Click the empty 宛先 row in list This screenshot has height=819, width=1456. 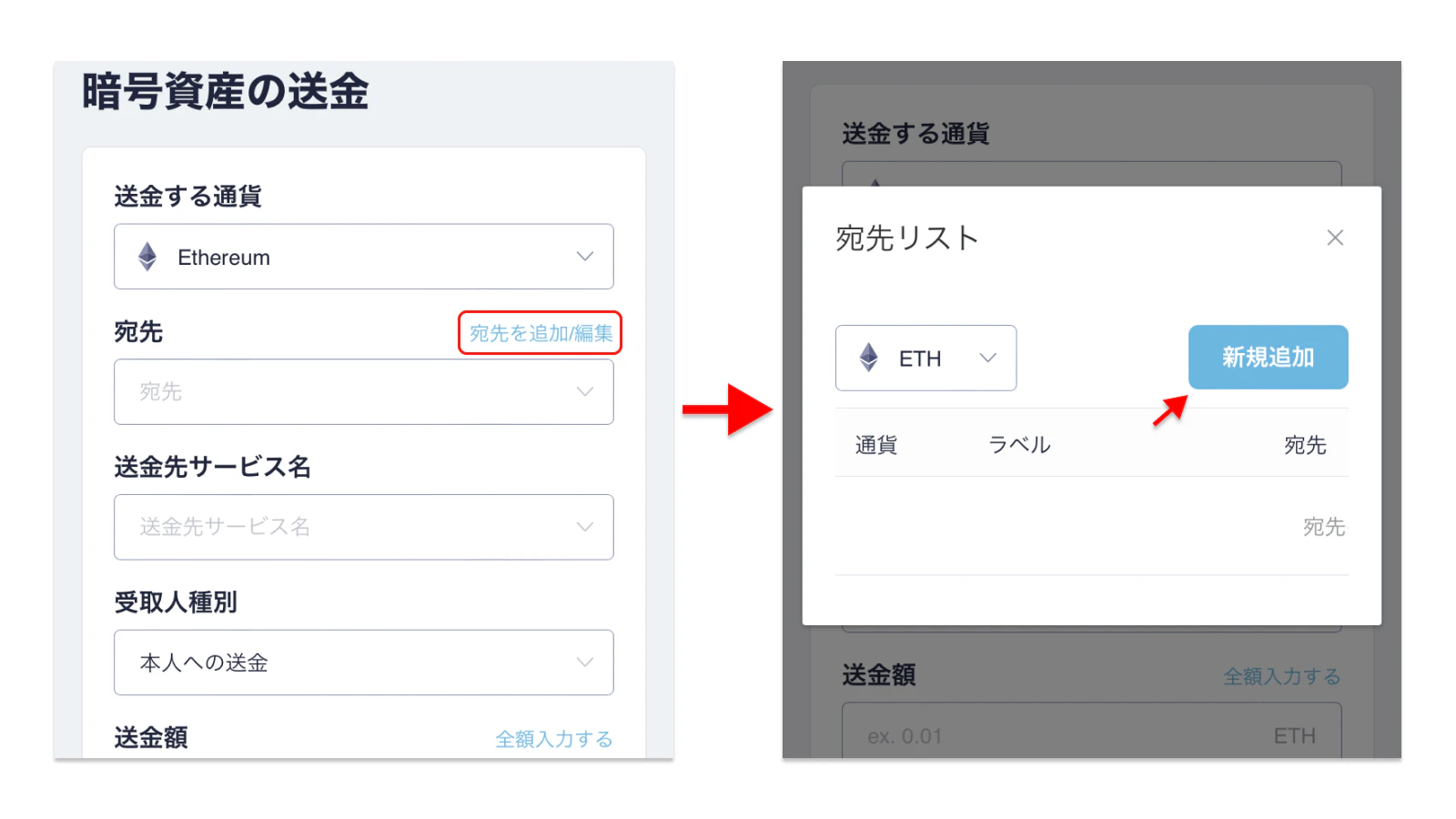point(1091,526)
